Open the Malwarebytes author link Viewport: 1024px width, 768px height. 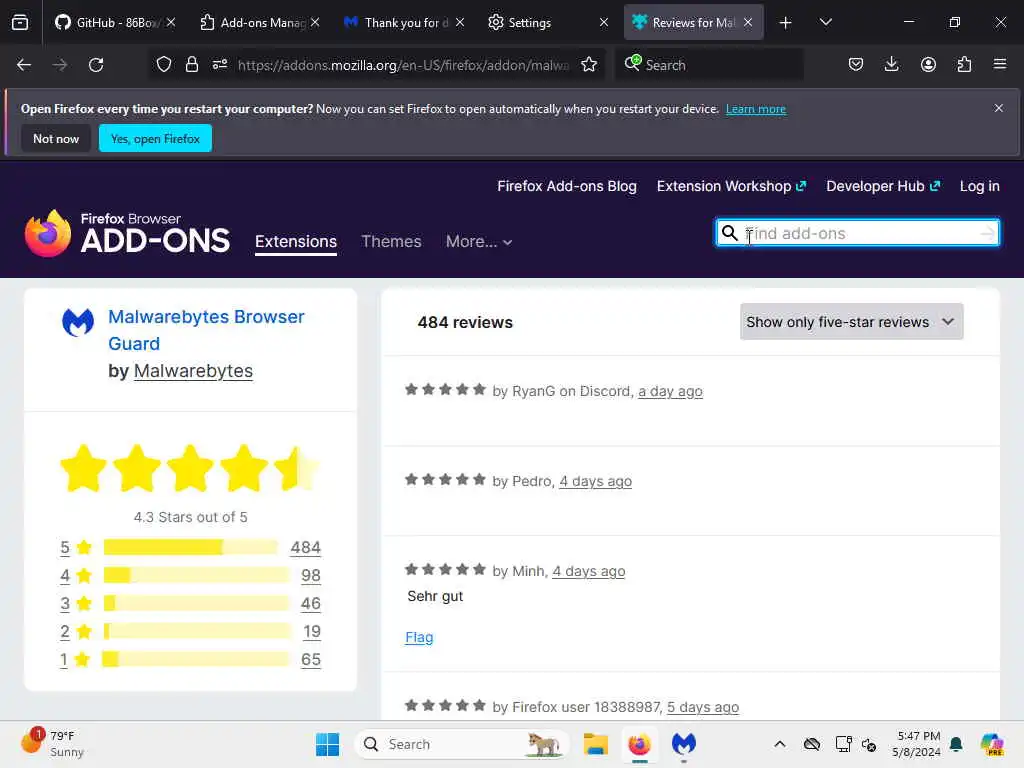coord(193,371)
